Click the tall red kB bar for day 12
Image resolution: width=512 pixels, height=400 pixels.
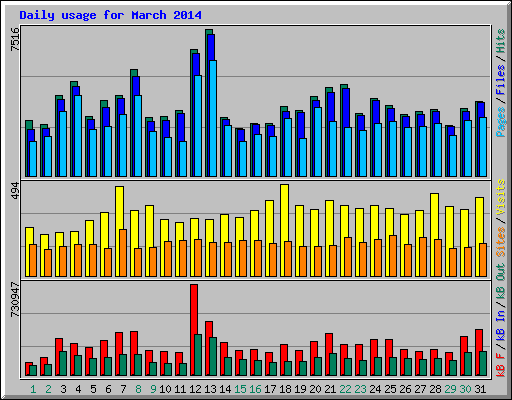(x=194, y=330)
